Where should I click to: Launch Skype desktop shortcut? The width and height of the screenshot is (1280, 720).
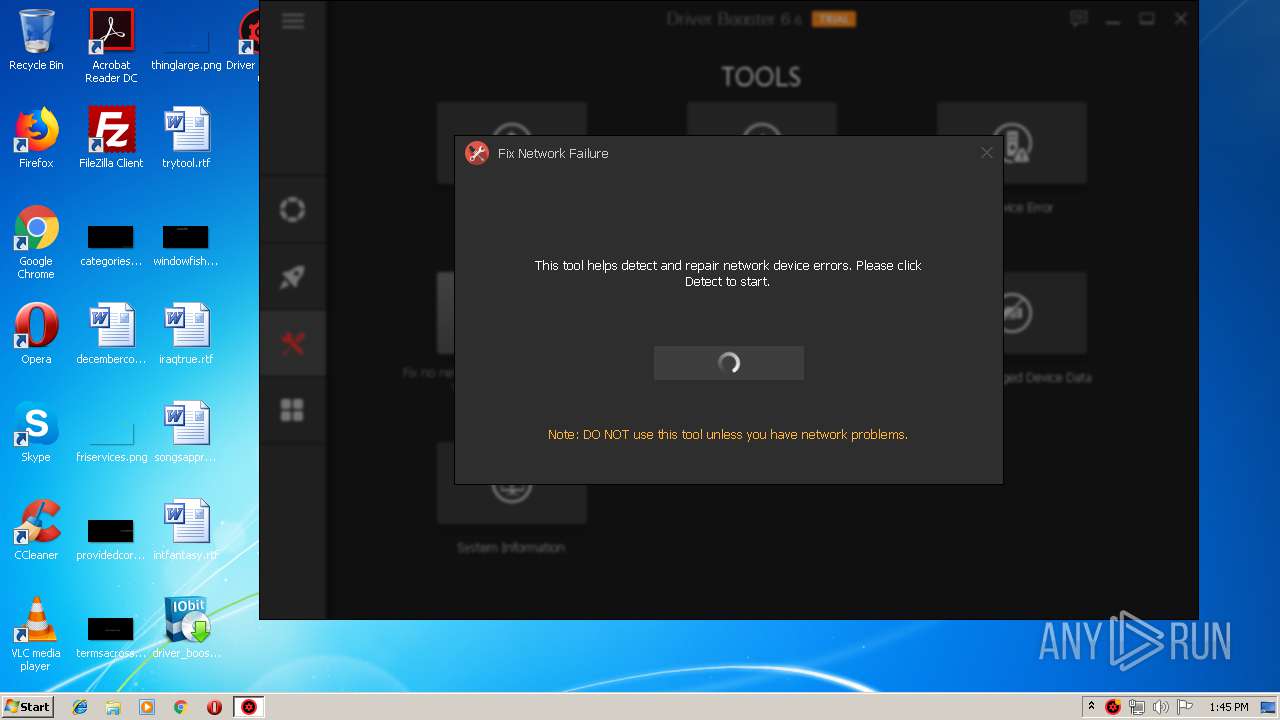[36, 432]
